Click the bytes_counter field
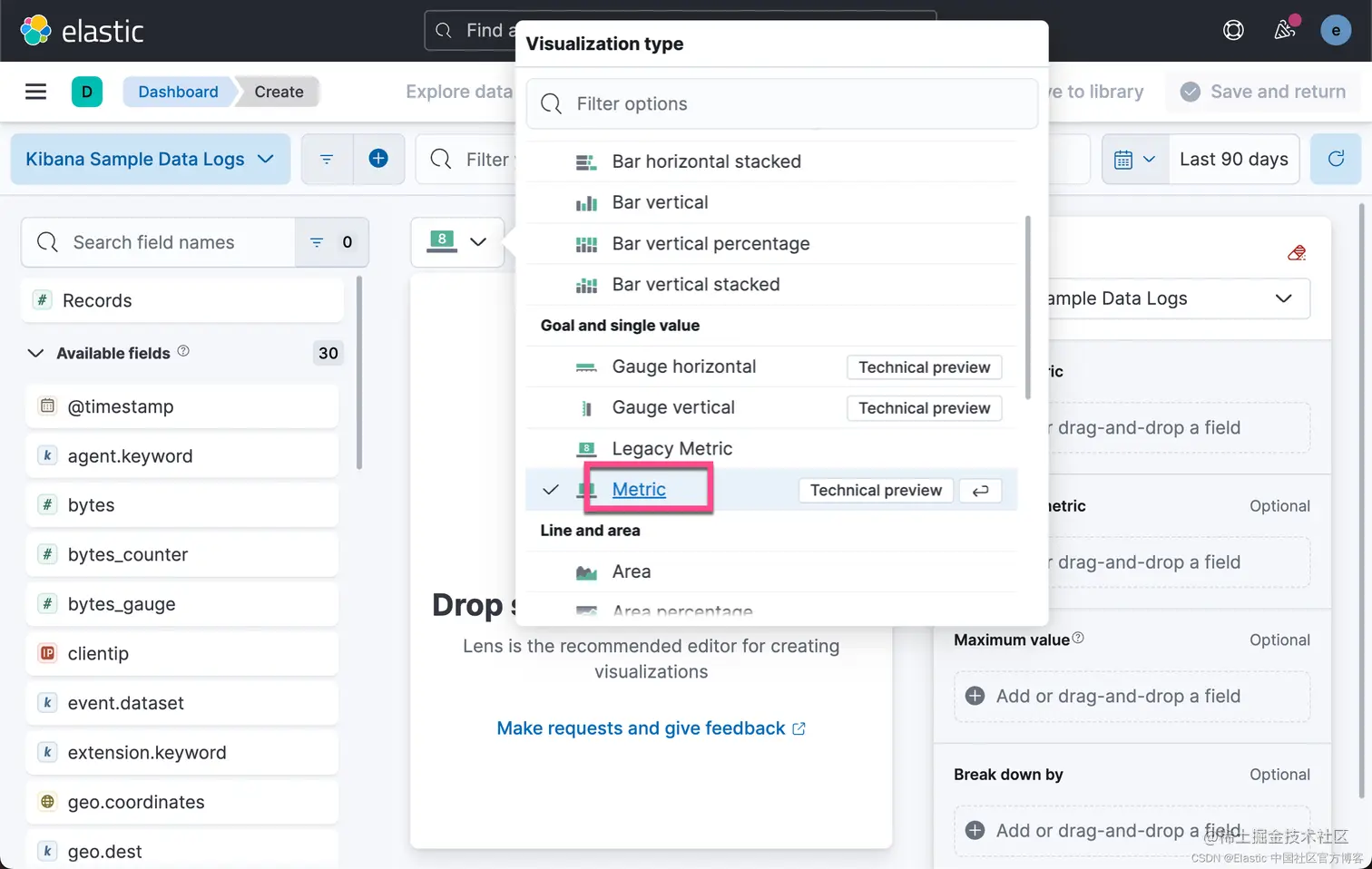1372x869 pixels. coord(182,554)
